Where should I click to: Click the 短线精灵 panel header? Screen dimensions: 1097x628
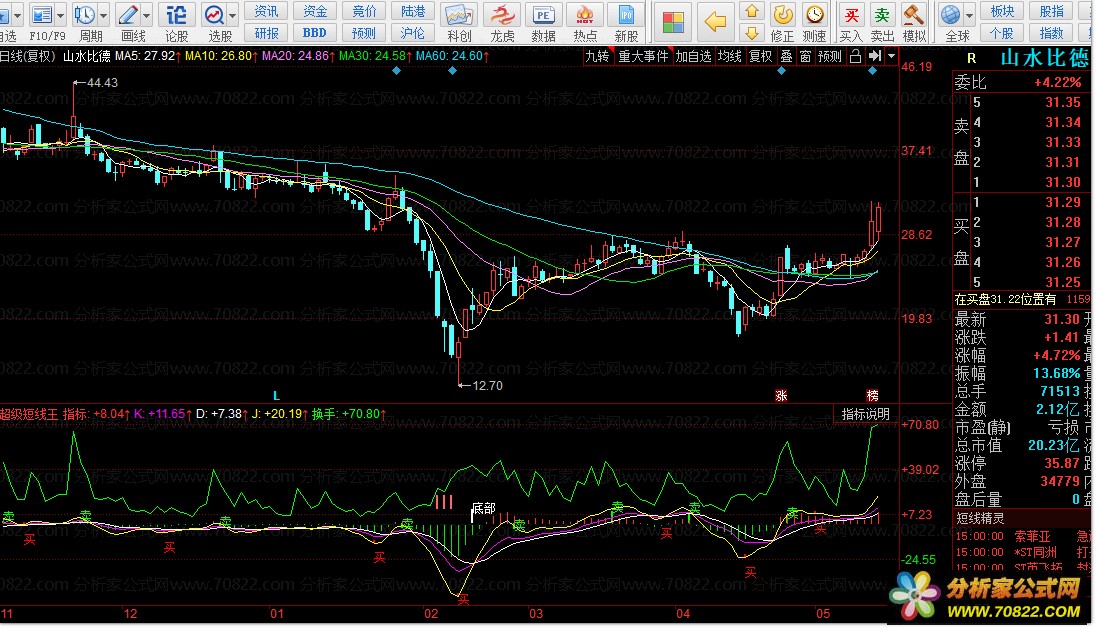point(980,518)
